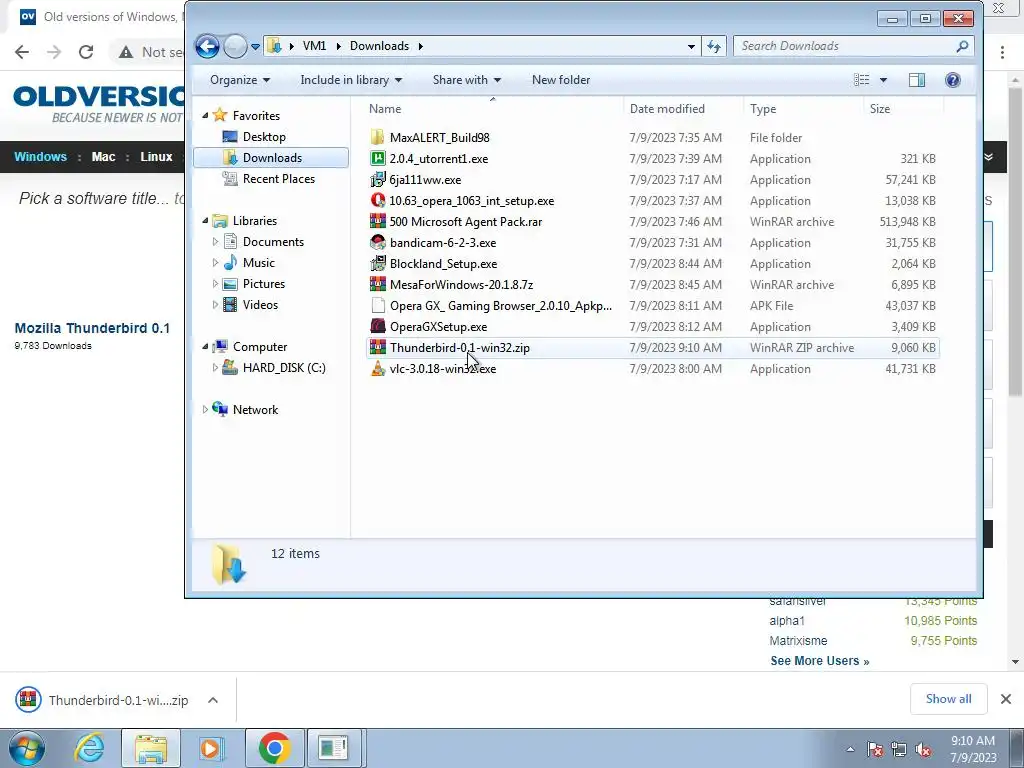Select the MaxALERT_Build98 folder icon
This screenshot has height=768, width=1024.
pos(377,137)
